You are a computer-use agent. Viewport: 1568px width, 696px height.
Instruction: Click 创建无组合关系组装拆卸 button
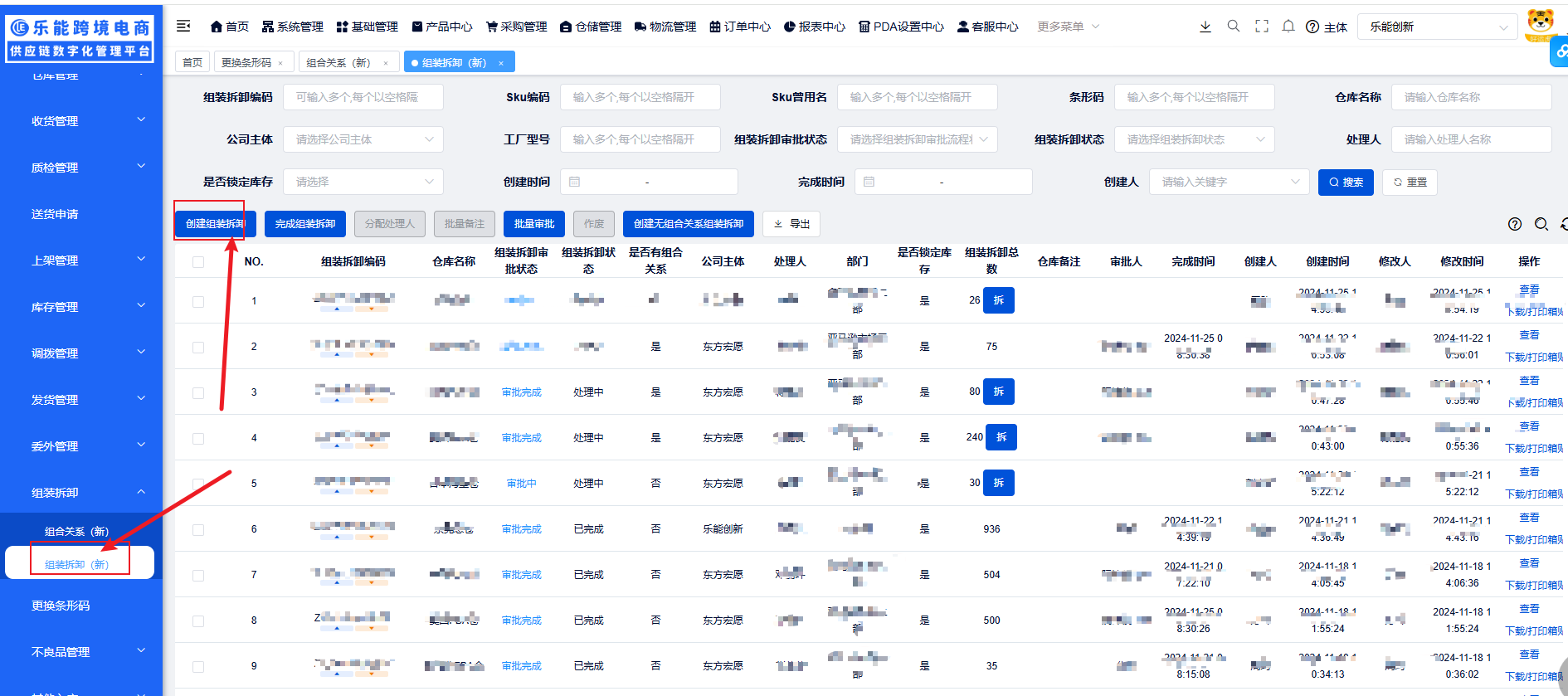pyautogui.click(x=689, y=224)
